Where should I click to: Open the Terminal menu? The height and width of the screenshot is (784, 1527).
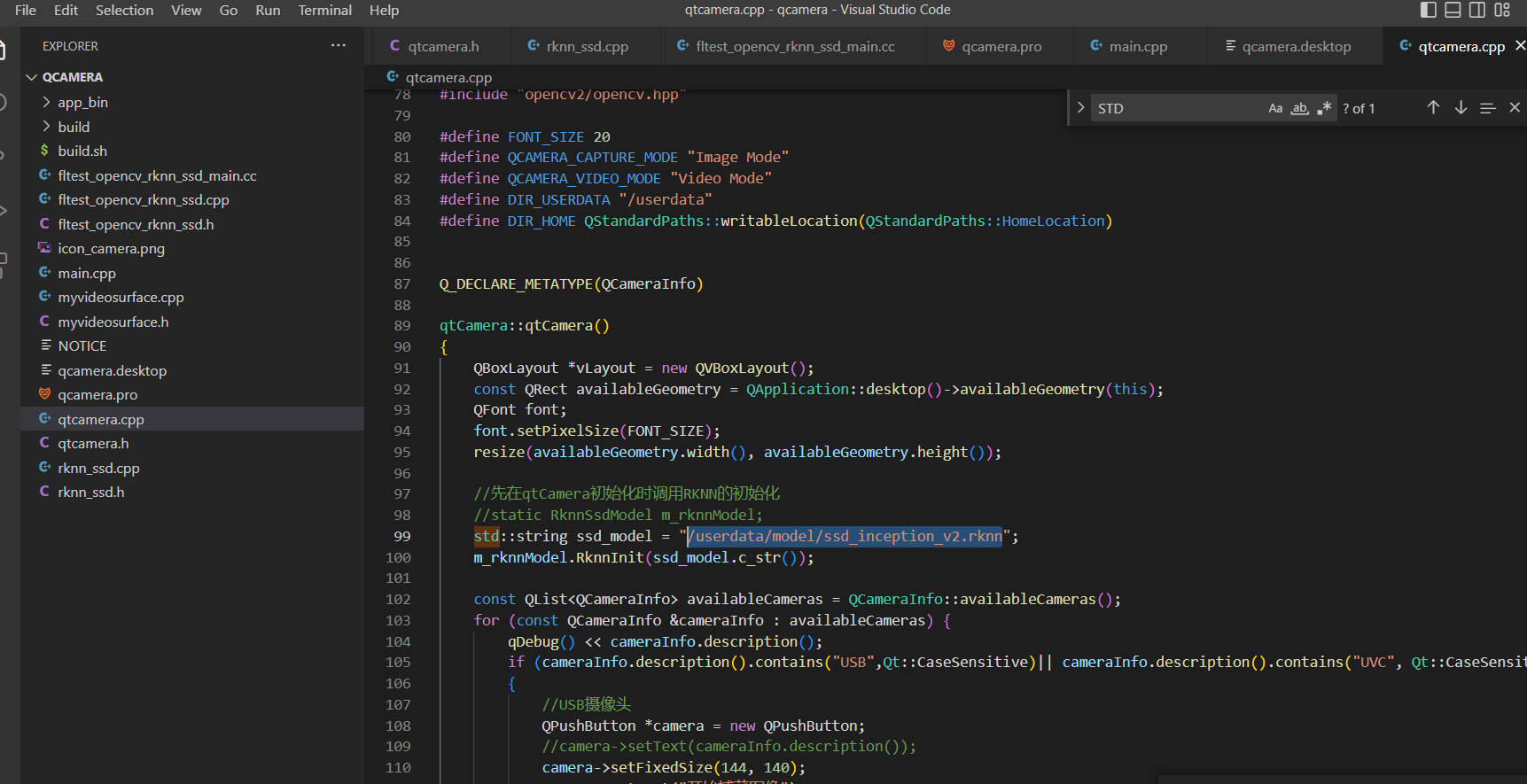click(324, 10)
